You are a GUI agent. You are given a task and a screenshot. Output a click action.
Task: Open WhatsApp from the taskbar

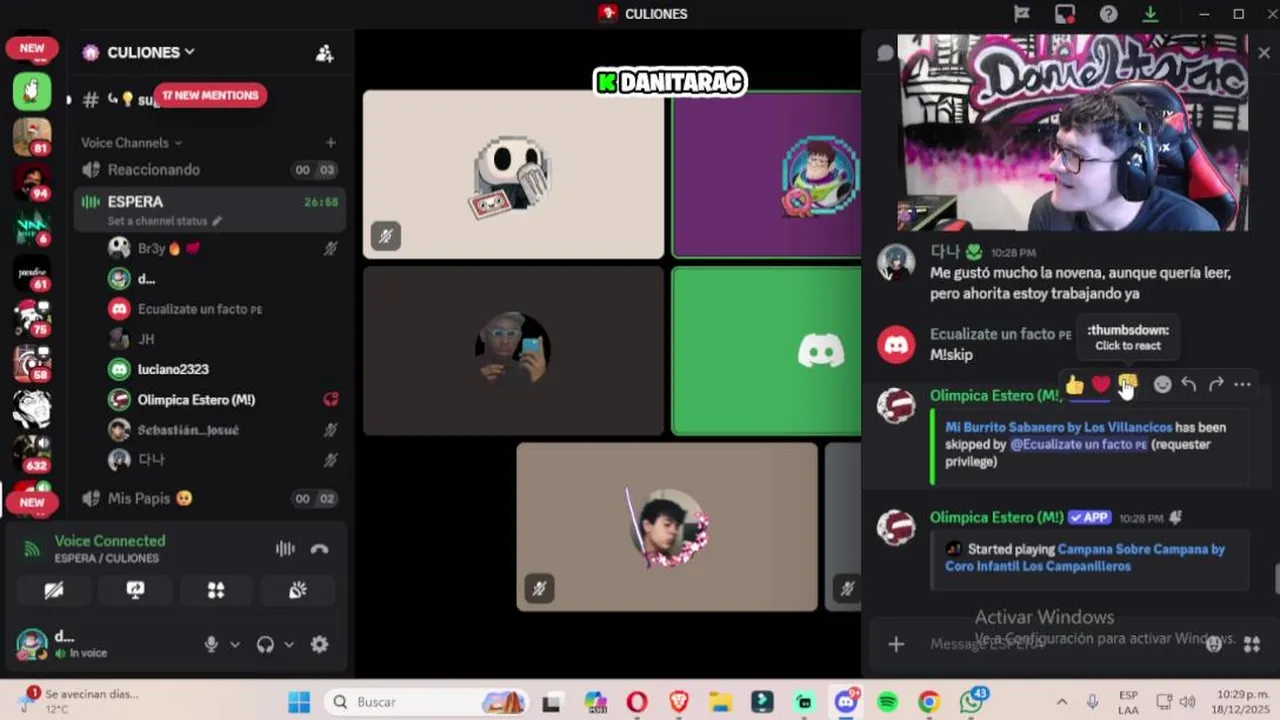[971, 702]
